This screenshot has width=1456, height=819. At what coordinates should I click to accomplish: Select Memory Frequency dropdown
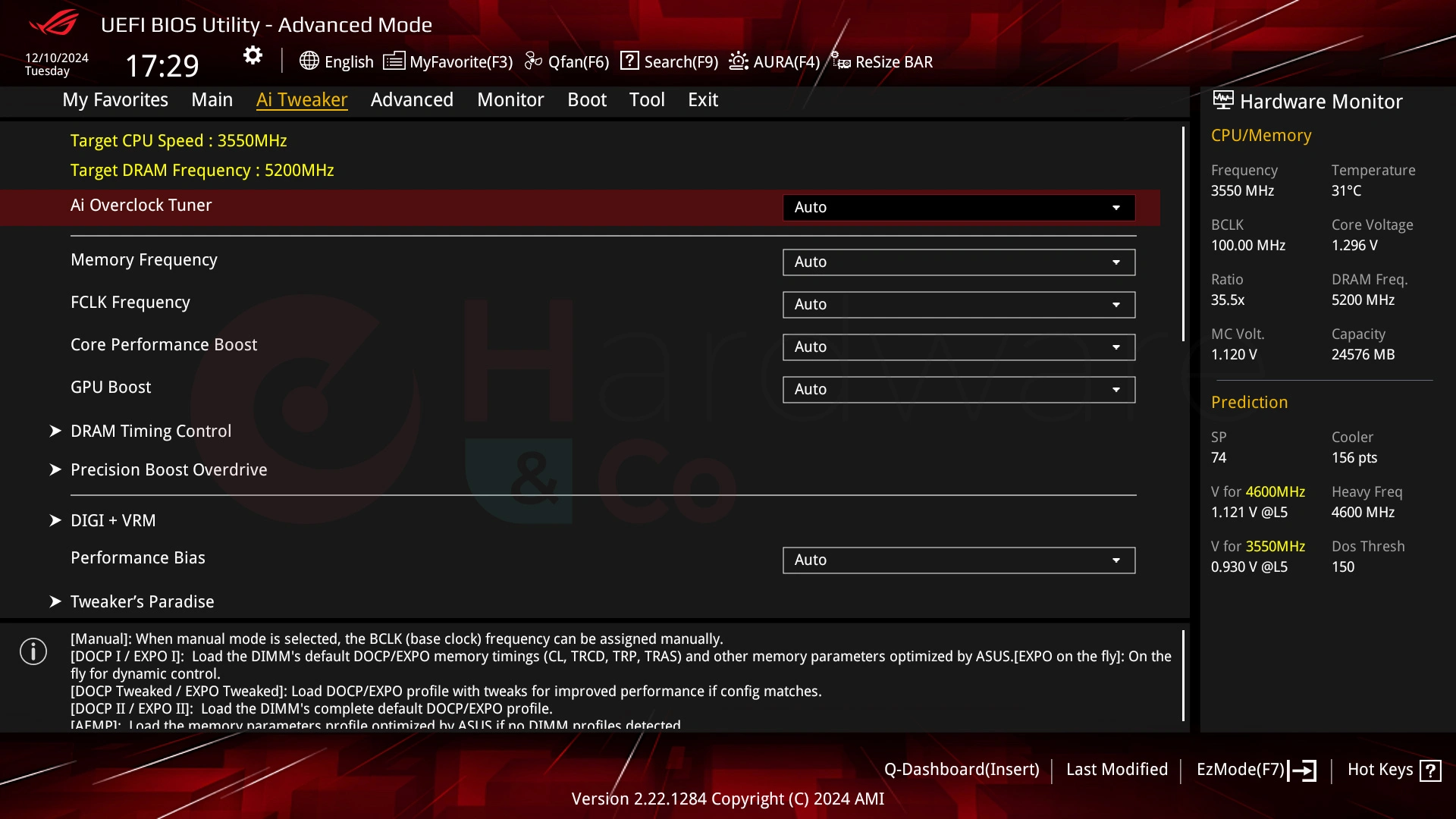(x=958, y=261)
